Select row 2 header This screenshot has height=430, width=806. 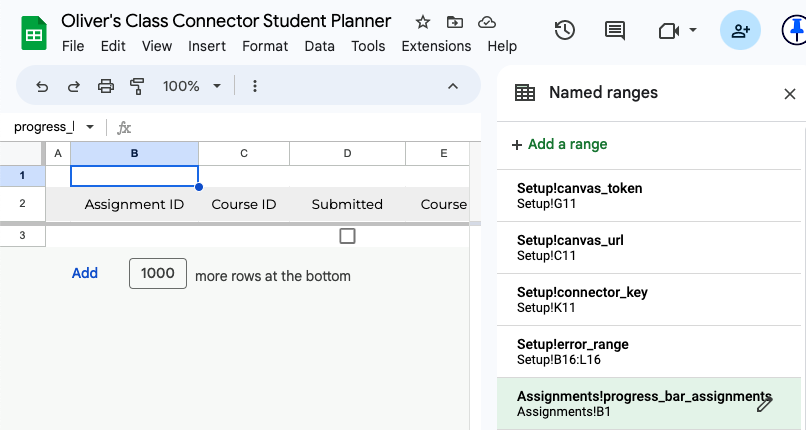click(x=22, y=203)
